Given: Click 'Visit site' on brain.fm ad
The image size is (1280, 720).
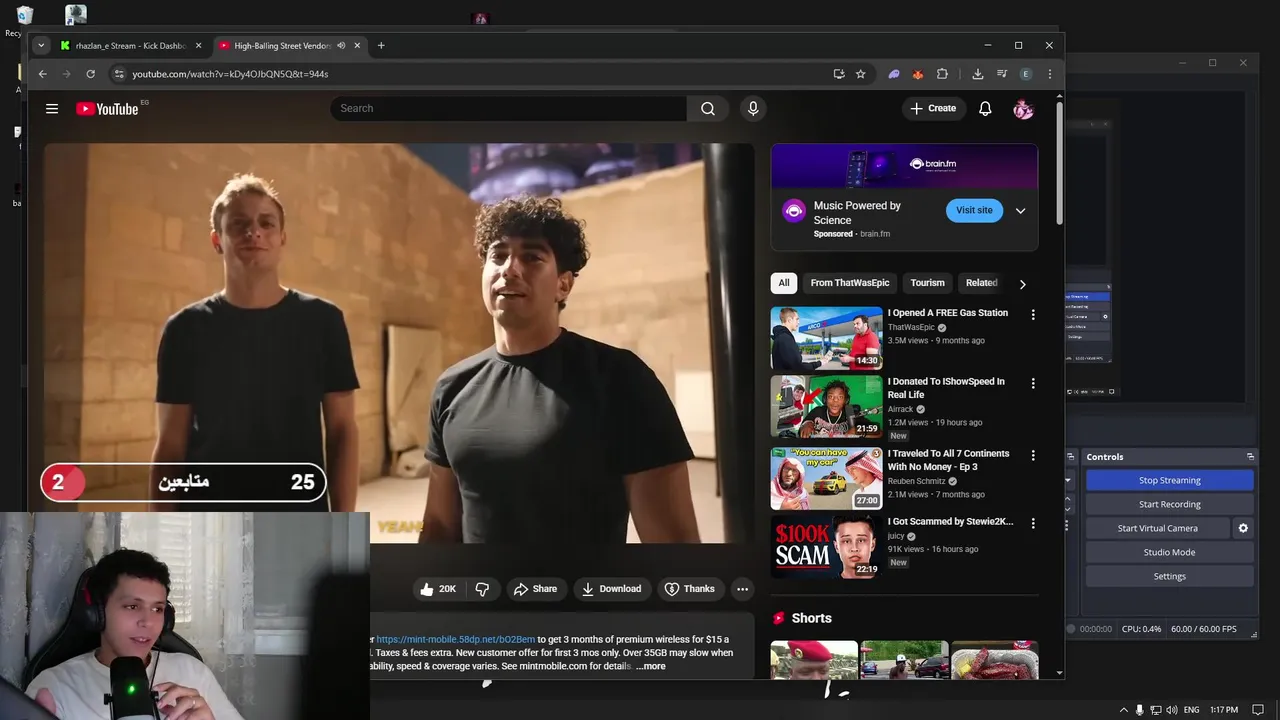Looking at the screenshot, I should tap(974, 211).
